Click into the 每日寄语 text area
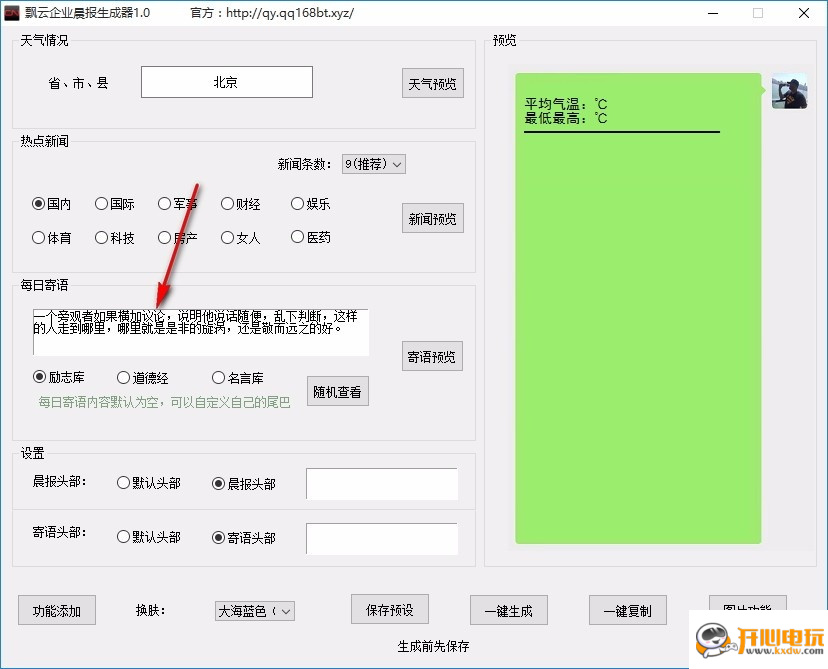 (x=201, y=332)
